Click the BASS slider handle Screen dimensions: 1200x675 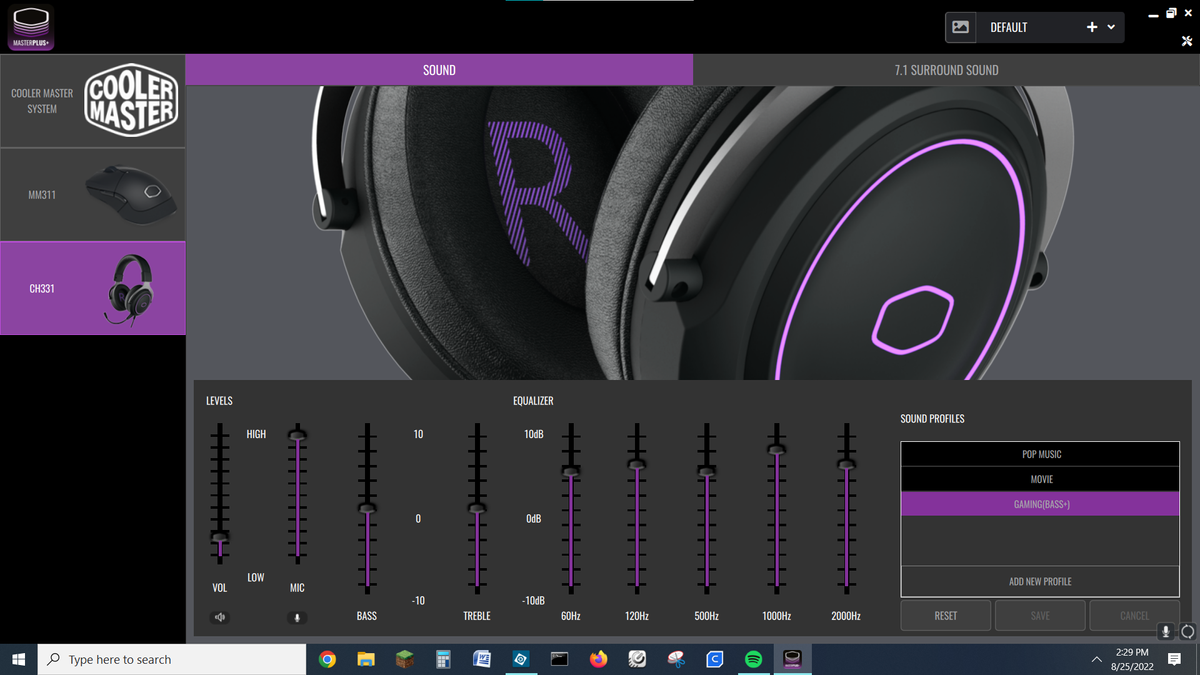(367, 508)
